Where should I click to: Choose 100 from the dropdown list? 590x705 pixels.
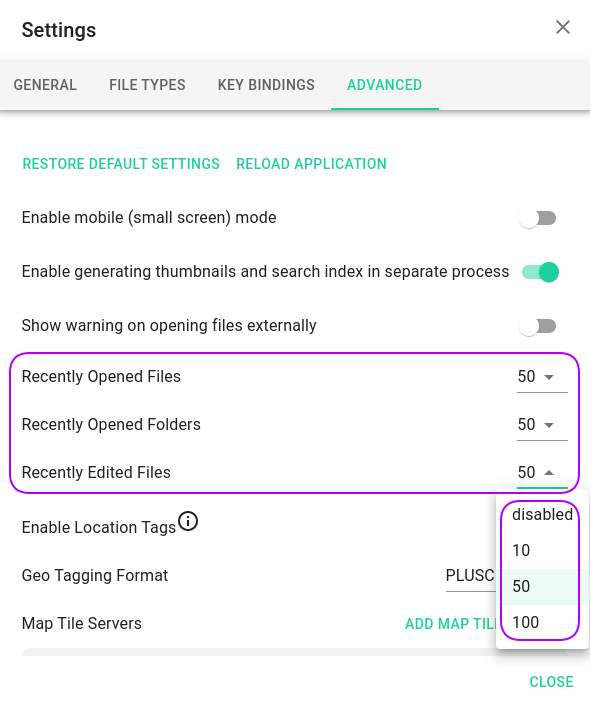coord(542,623)
